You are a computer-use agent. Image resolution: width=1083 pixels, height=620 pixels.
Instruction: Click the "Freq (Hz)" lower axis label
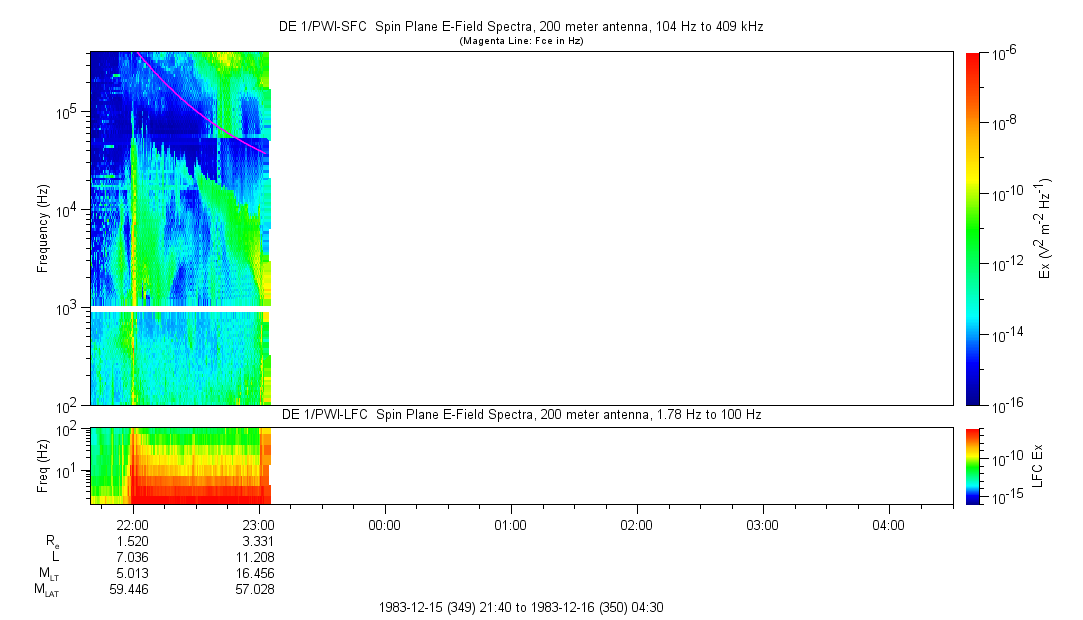point(43,465)
